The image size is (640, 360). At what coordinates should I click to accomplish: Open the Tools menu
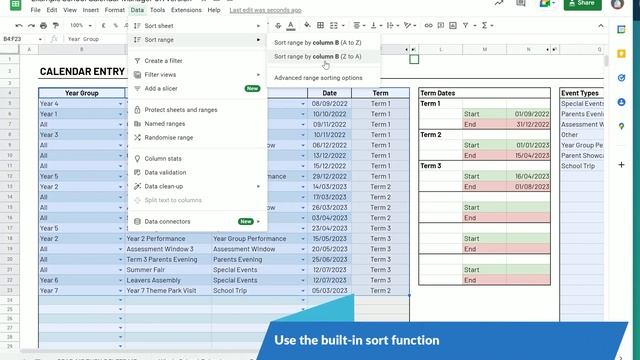(x=158, y=10)
